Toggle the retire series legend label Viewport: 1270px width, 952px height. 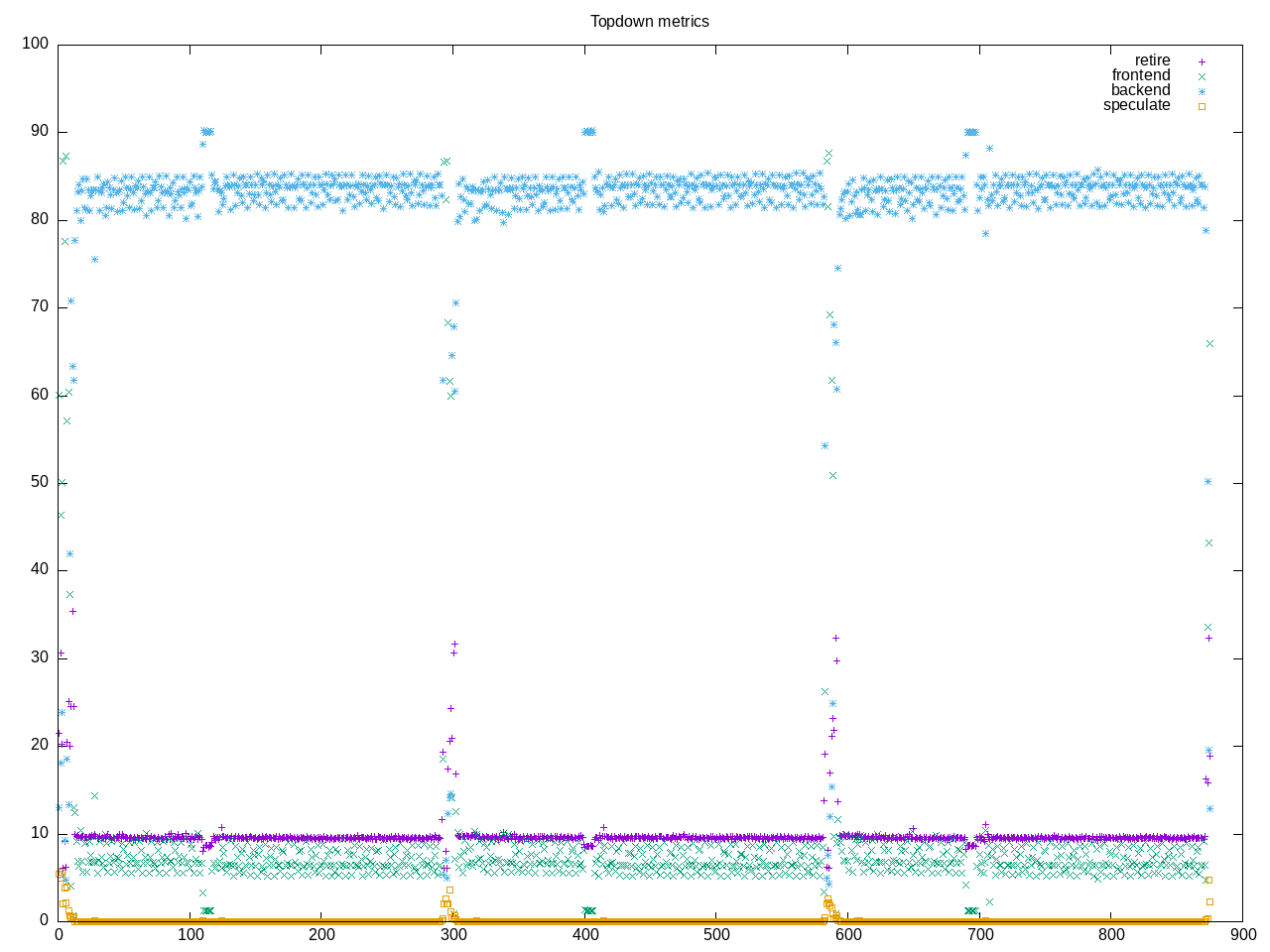1152,60
